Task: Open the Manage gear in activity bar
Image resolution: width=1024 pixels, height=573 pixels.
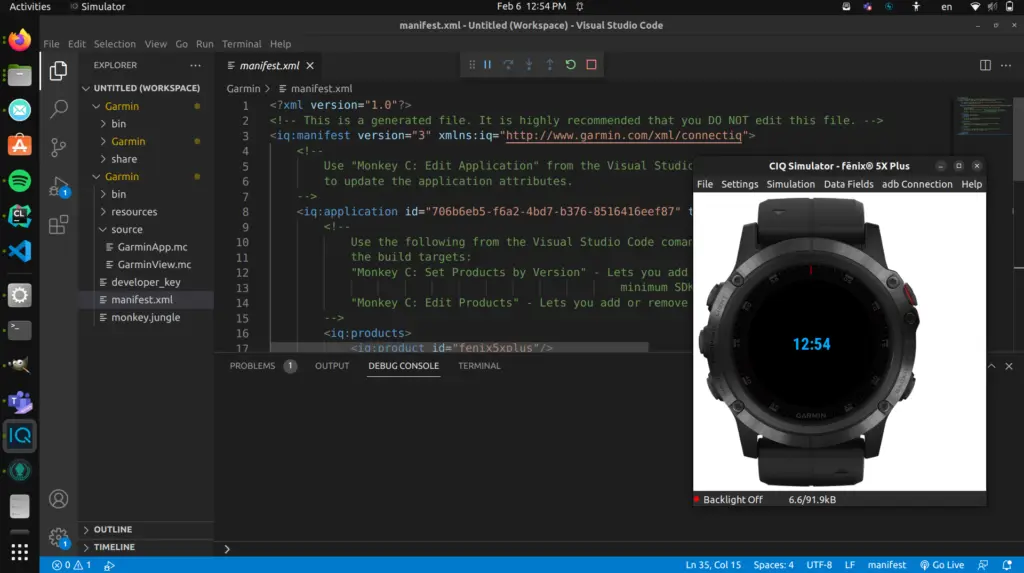Action: [x=58, y=538]
